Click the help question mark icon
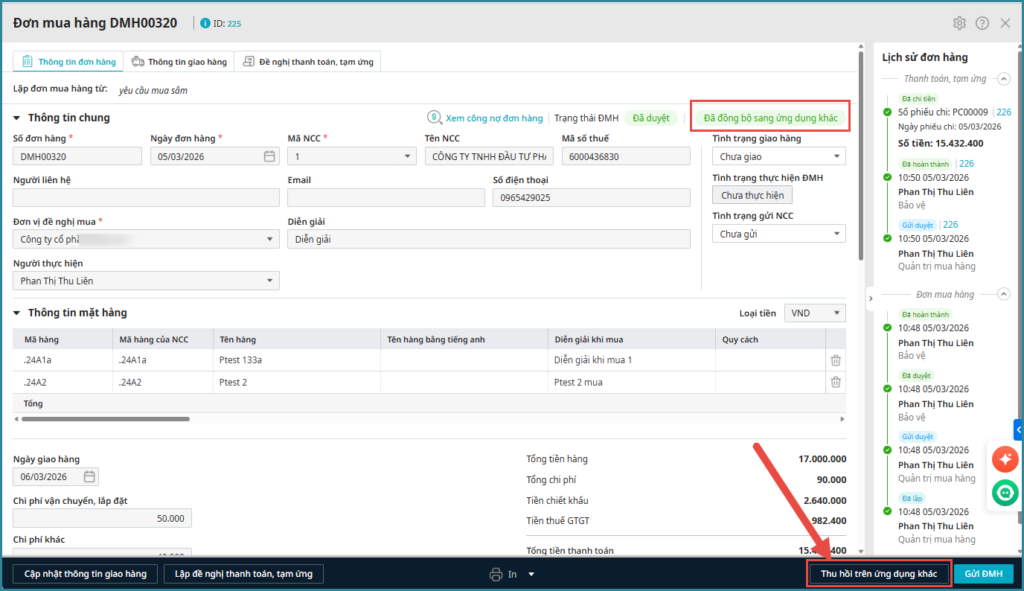Screen dimensions: 1024x591 pos(982,23)
